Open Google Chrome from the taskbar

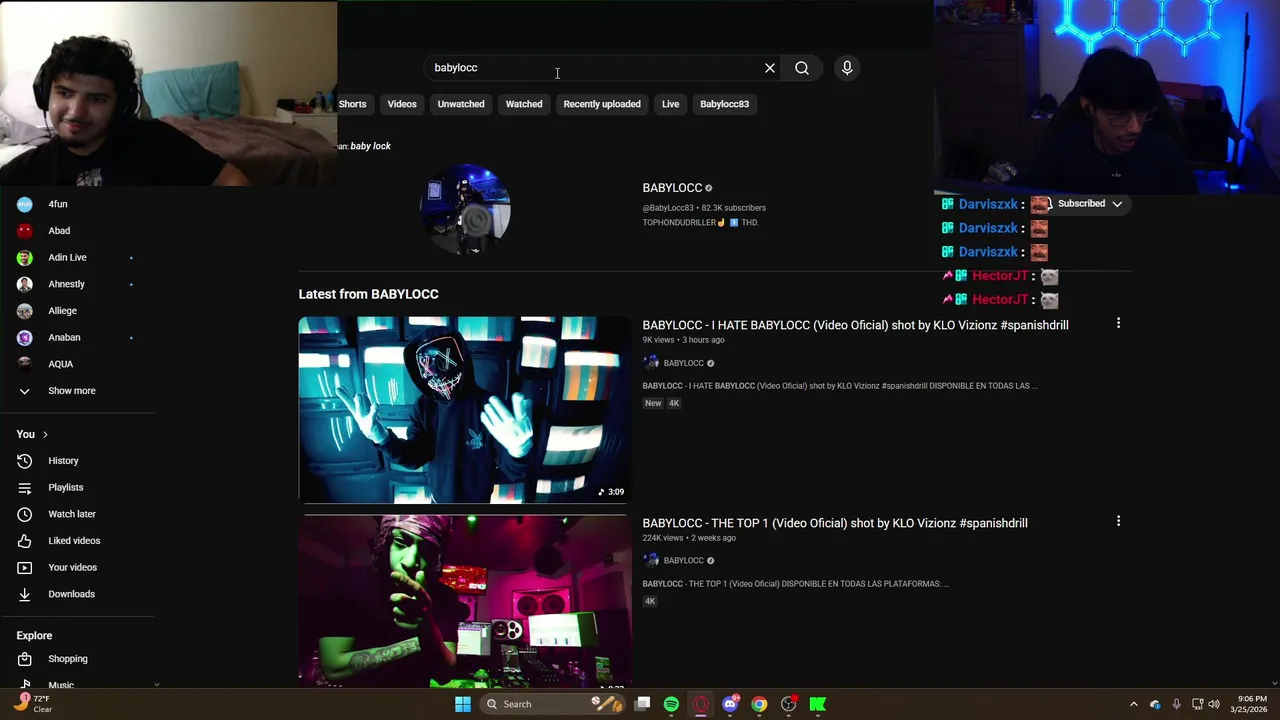tap(759, 704)
